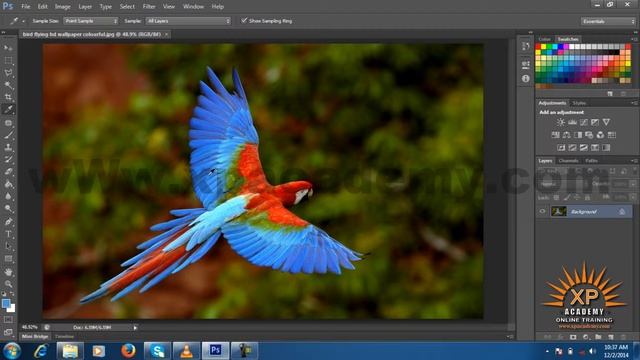Select the Blur tool

click(8, 196)
